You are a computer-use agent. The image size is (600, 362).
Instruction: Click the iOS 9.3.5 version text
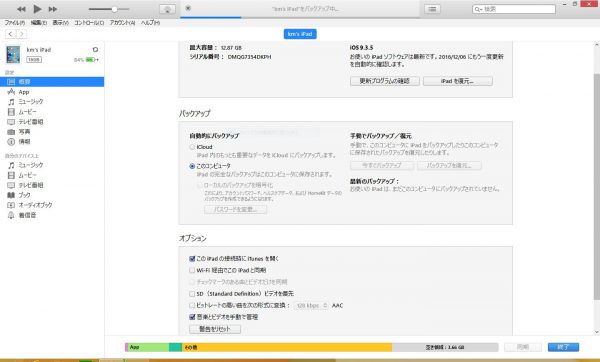tap(361, 48)
